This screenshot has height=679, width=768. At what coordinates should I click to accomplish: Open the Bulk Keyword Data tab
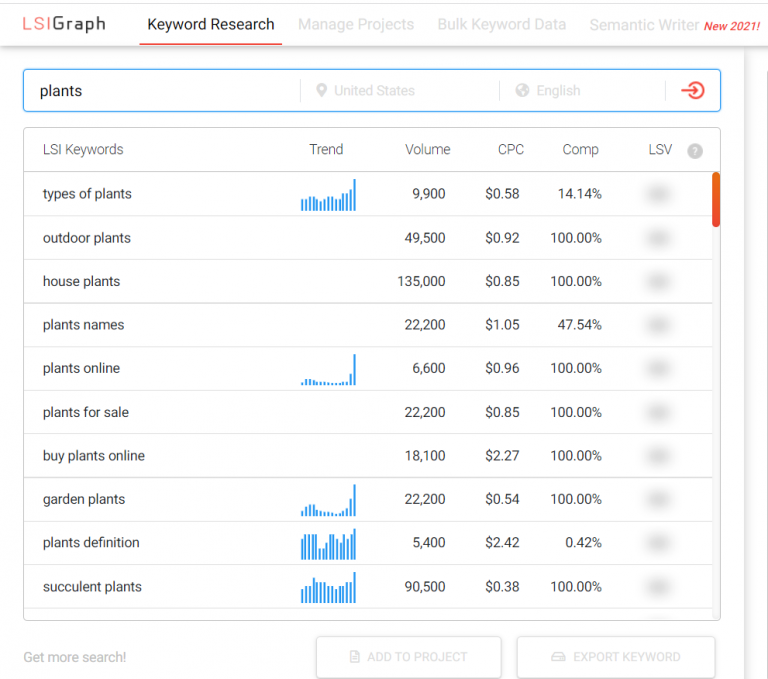pyautogui.click(x=501, y=24)
